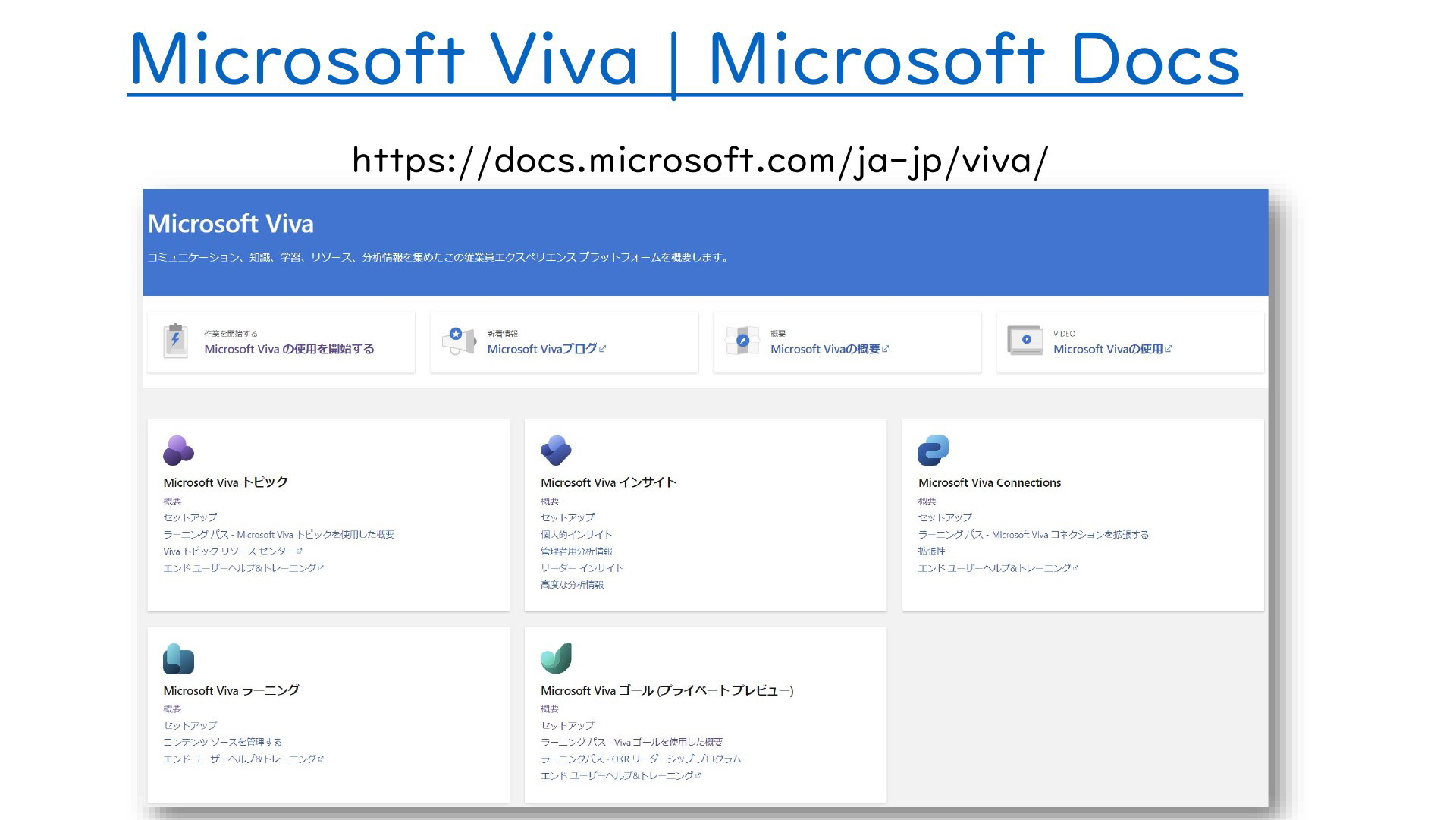Screen dimensions: 1456x820
Task: Click the Microsoft Viva Connections heading
Action: pyautogui.click(x=990, y=482)
